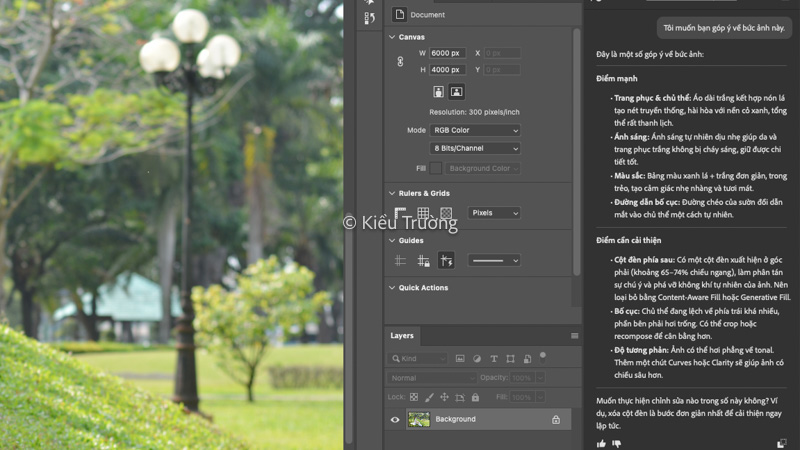Open the History panel icon in side strip

pos(369,18)
